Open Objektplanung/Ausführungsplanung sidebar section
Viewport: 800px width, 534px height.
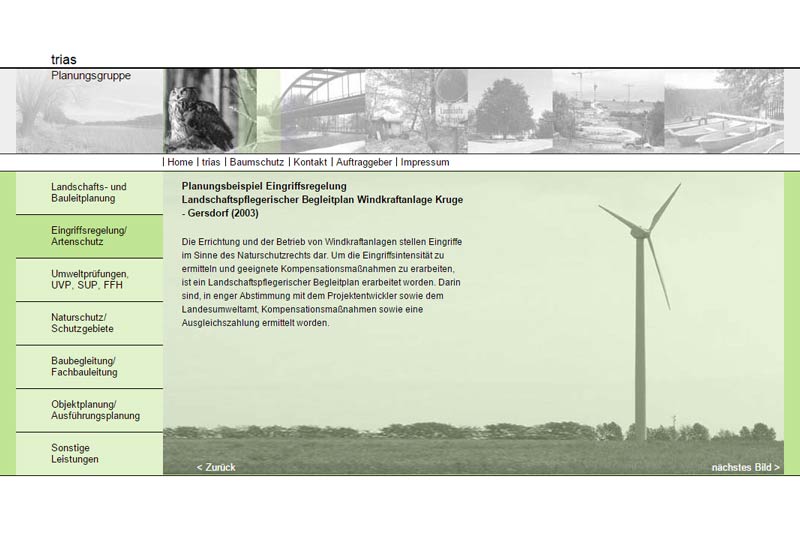click(x=89, y=410)
